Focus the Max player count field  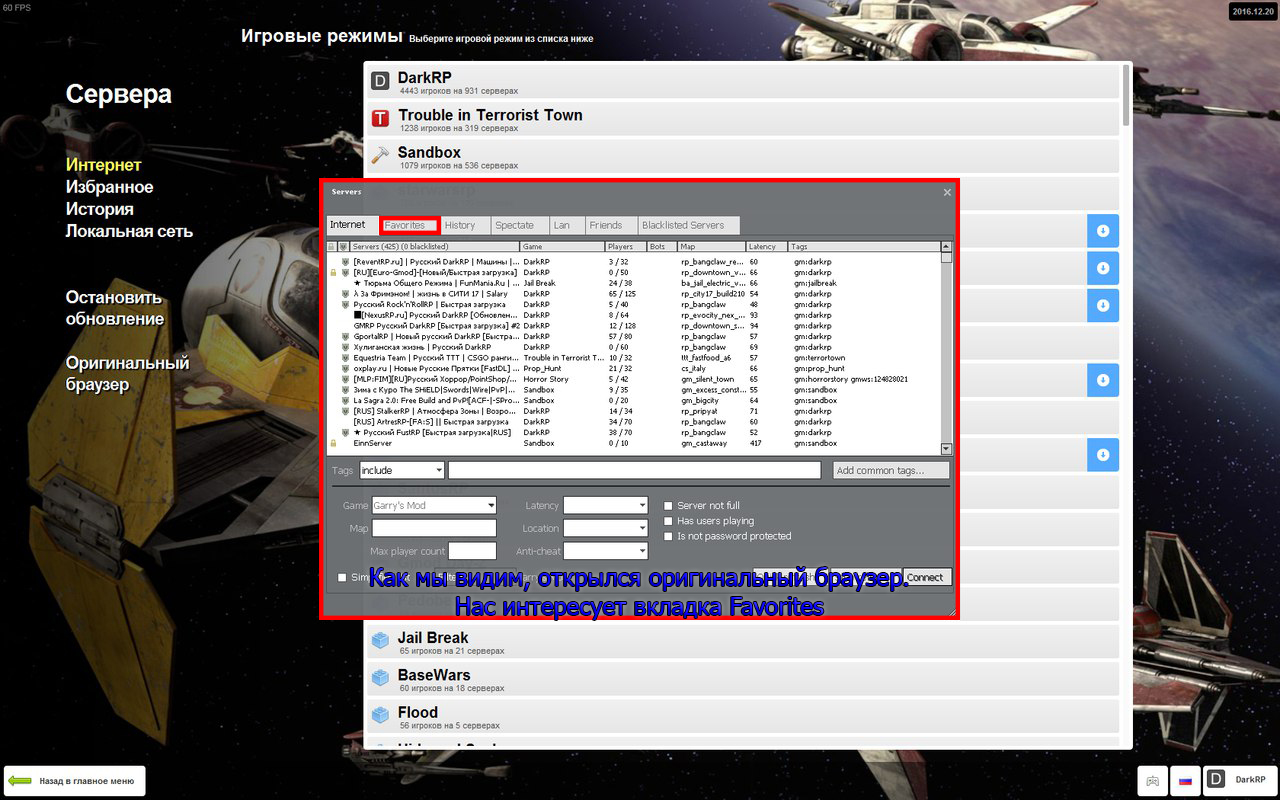472,551
